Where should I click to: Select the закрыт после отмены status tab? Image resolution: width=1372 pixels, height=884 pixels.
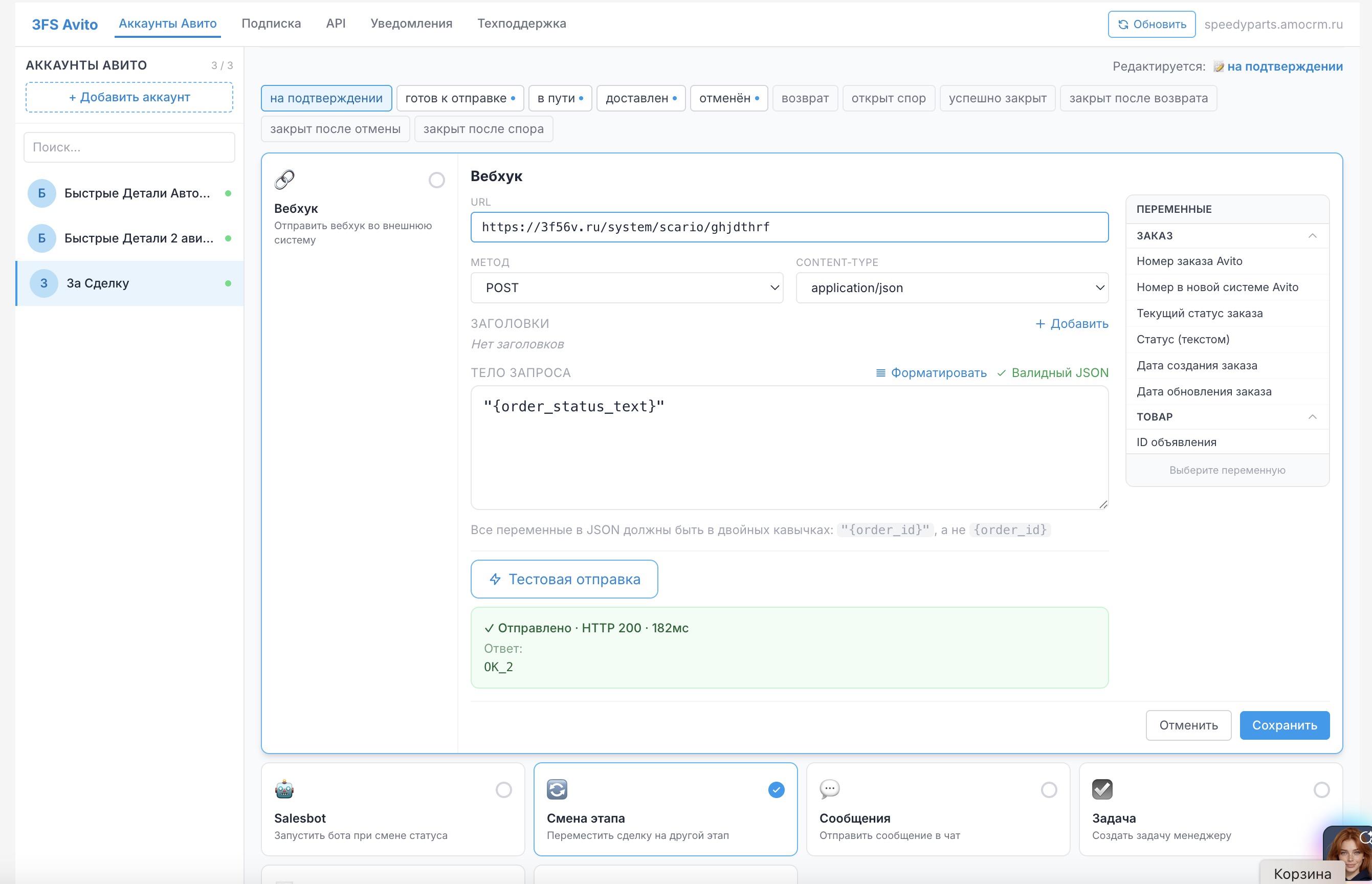(335, 129)
